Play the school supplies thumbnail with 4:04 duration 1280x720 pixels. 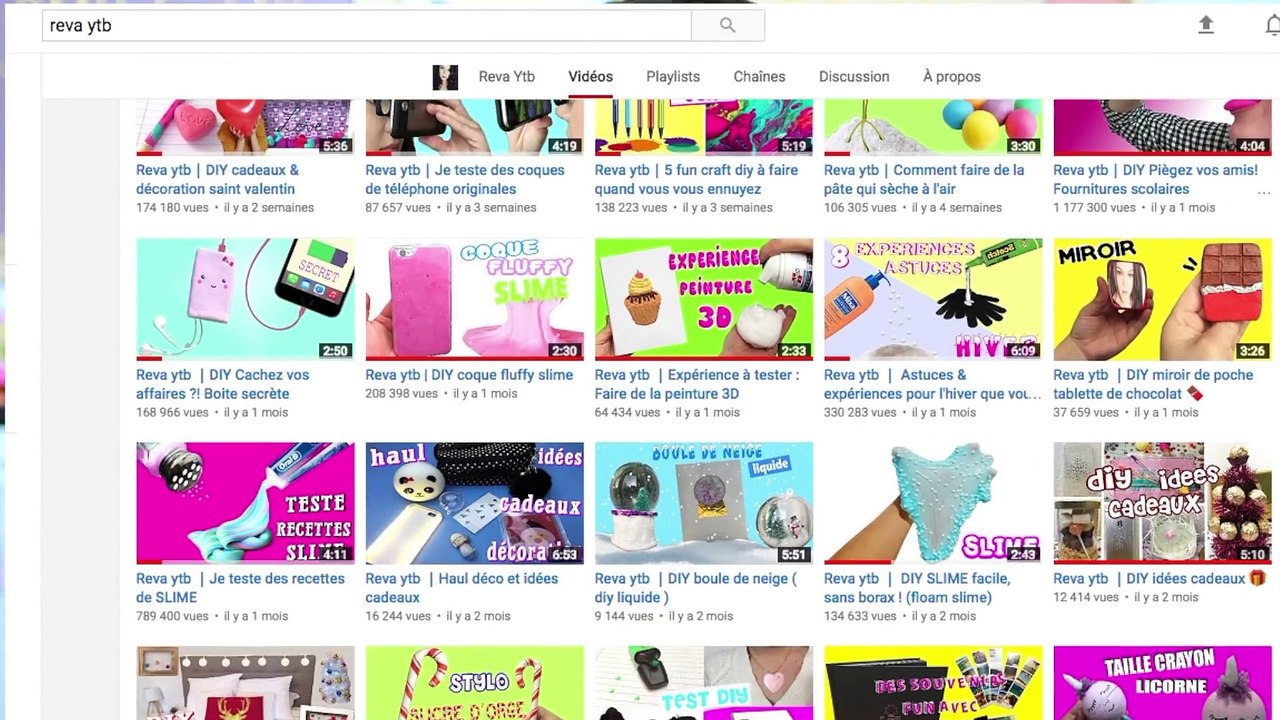point(1162,128)
